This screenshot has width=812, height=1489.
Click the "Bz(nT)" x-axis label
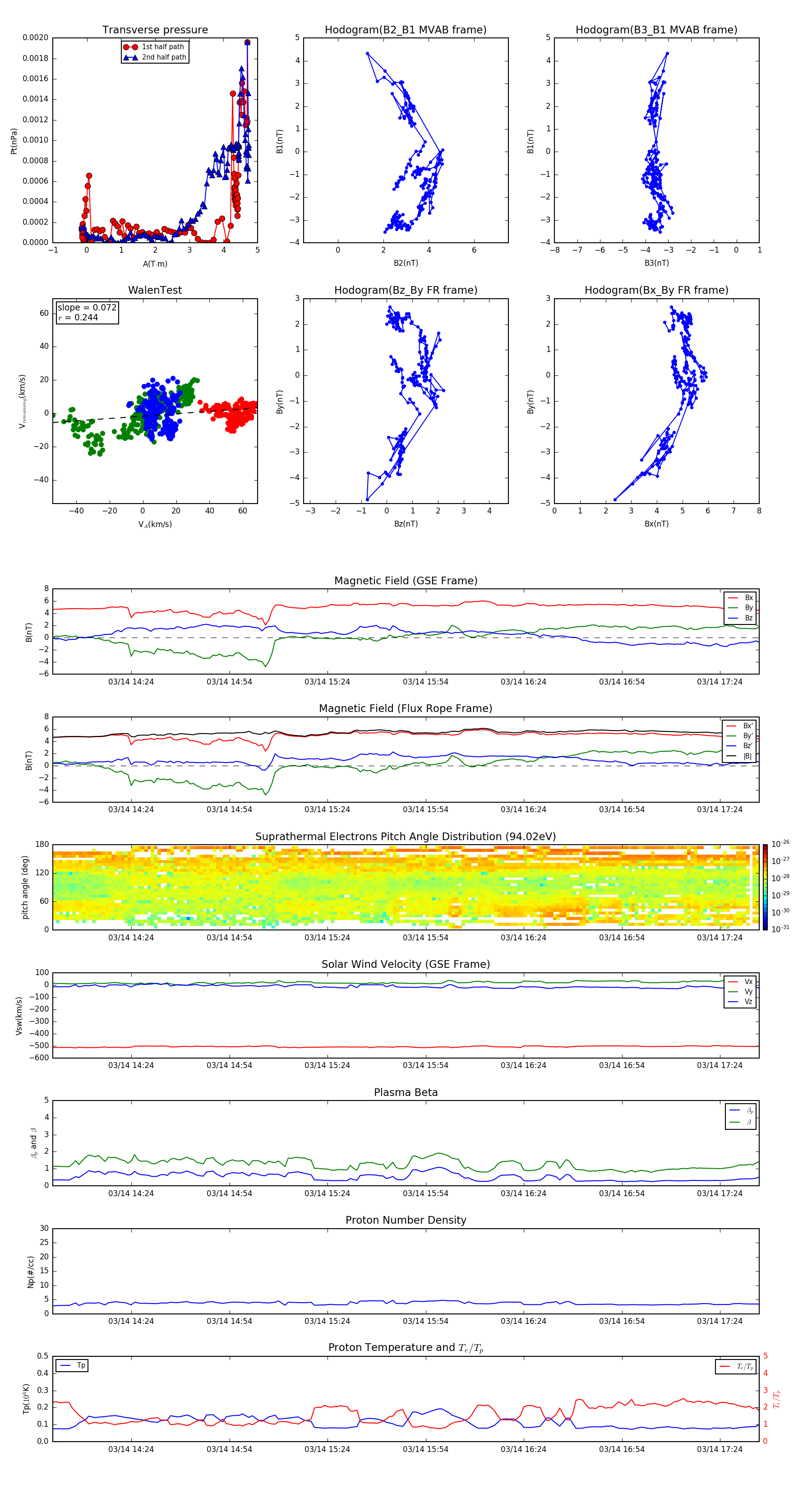(406, 524)
